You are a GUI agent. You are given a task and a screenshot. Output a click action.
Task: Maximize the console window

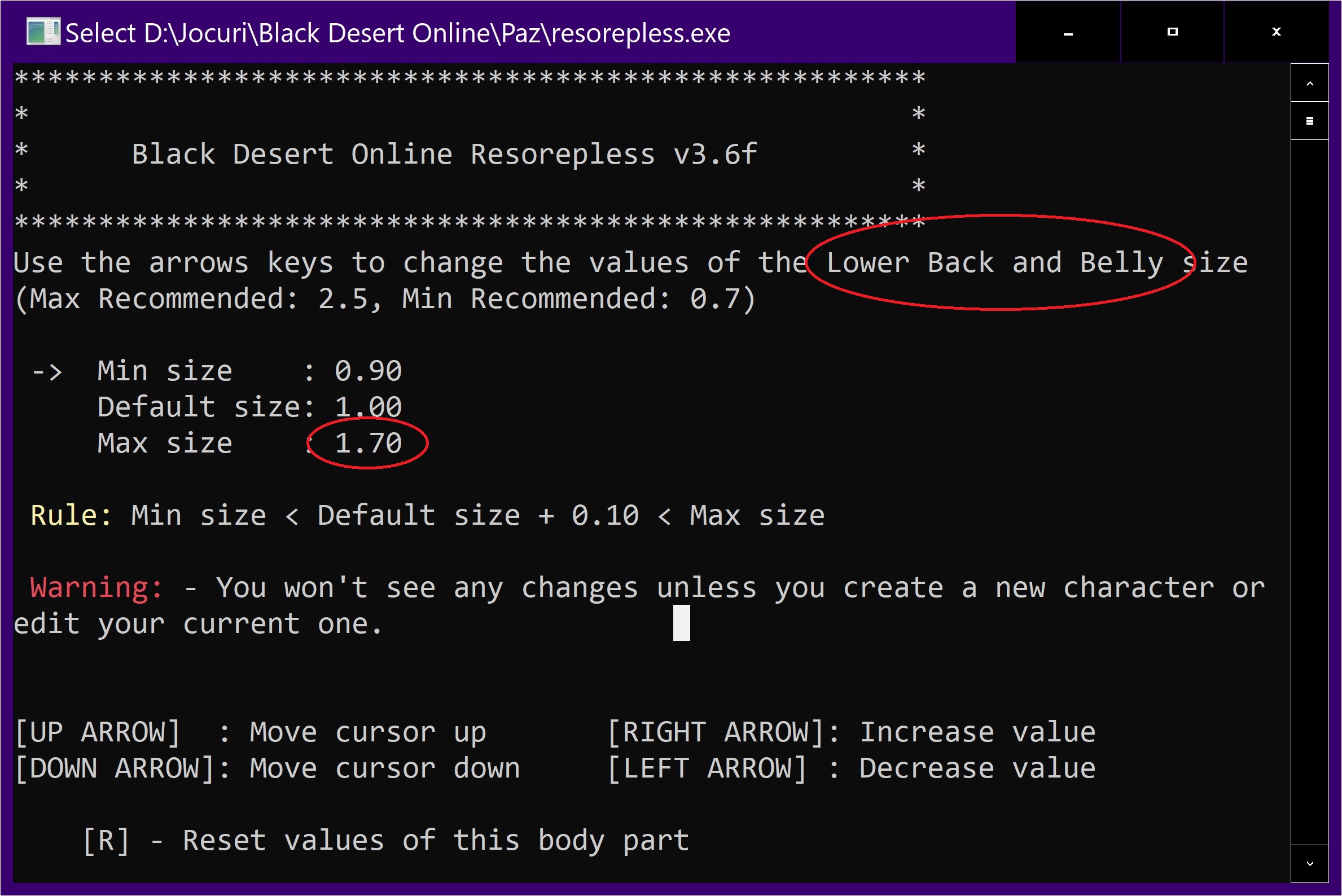[x=1172, y=33]
